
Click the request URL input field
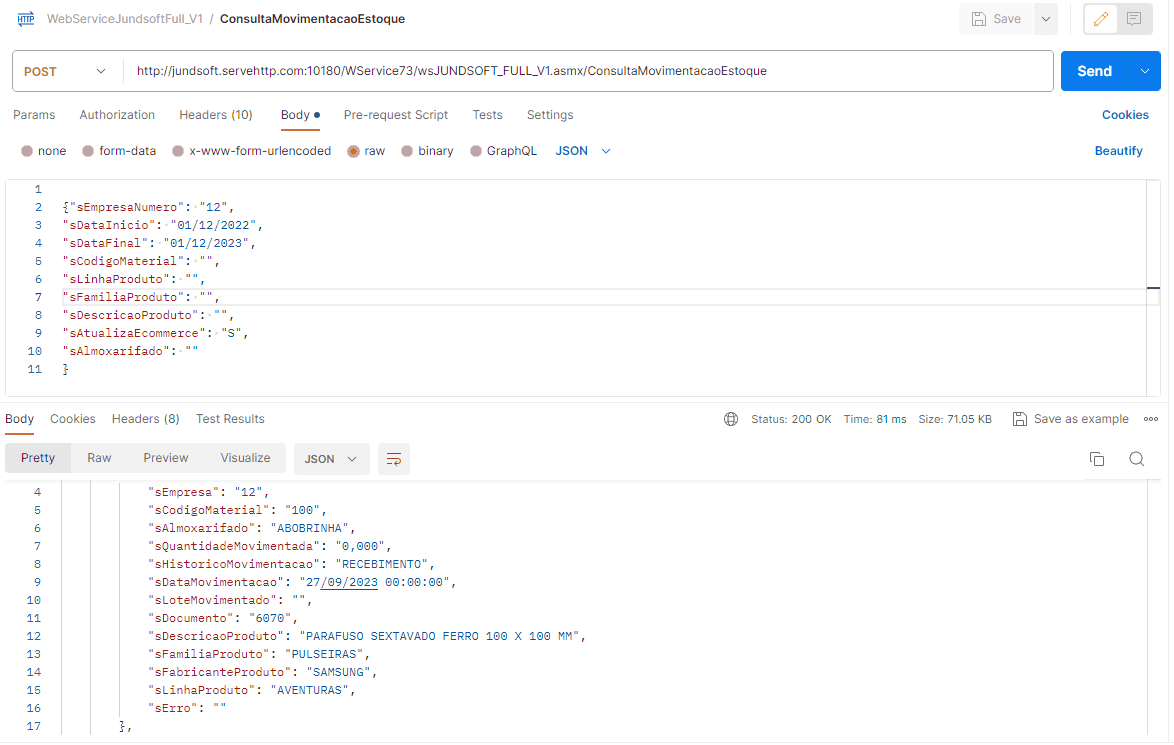pos(590,71)
